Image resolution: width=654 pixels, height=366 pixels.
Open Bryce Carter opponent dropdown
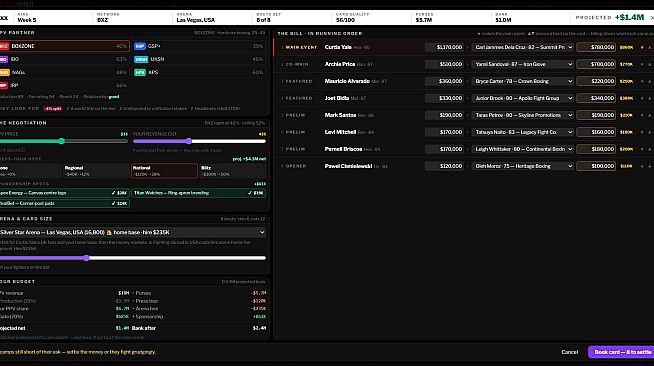[523, 81]
